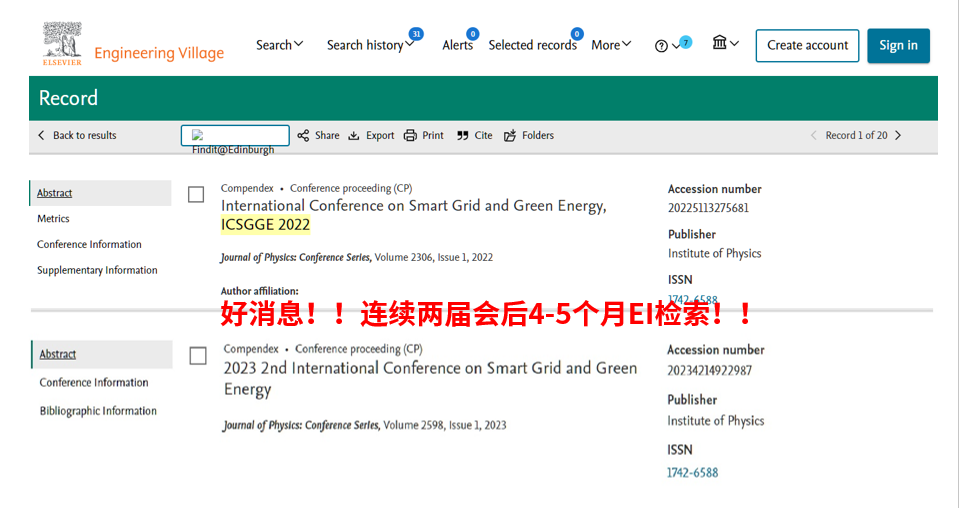Image resolution: width=959 pixels, height=508 pixels.
Task: Click the Create account button
Action: point(807,45)
